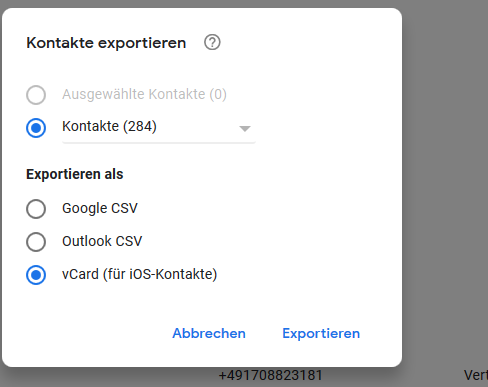Select the Kontakte (284) radio button
This screenshot has height=387, width=488.
(36, 128)
